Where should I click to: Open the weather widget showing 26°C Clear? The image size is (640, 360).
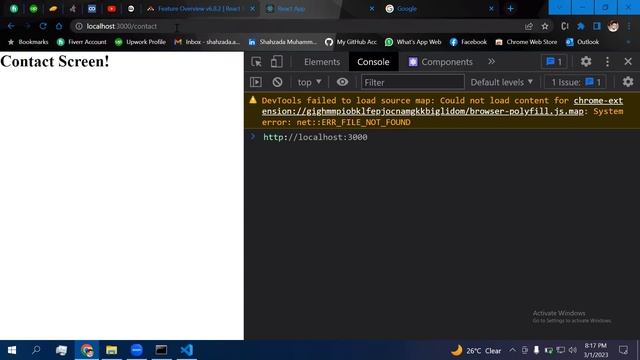tap(476, 350)
